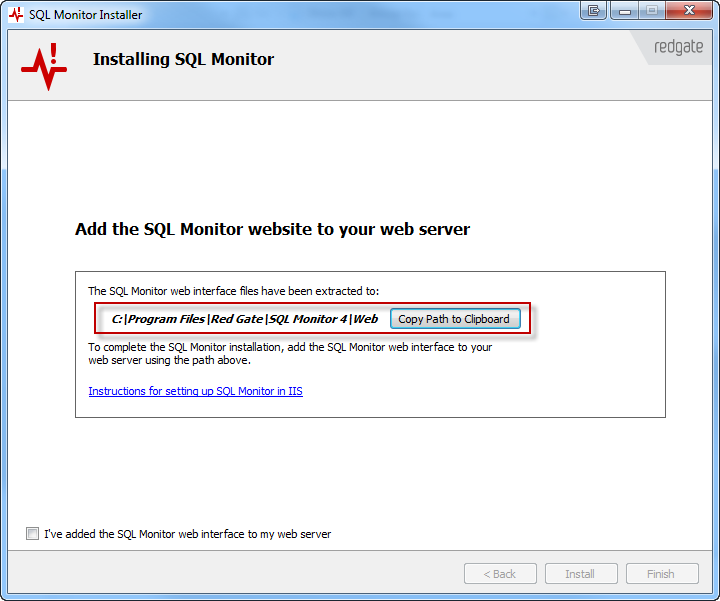
Task: Click the extracted path text C:\Program Files\Red Gate
Action: click(244, 319)
